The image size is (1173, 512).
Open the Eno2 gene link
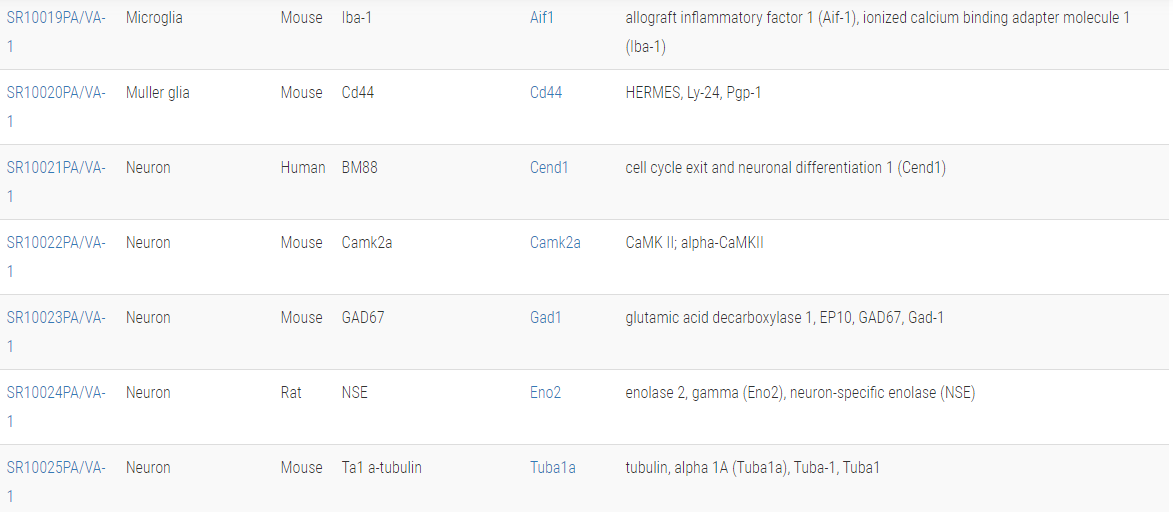point(545,393)
